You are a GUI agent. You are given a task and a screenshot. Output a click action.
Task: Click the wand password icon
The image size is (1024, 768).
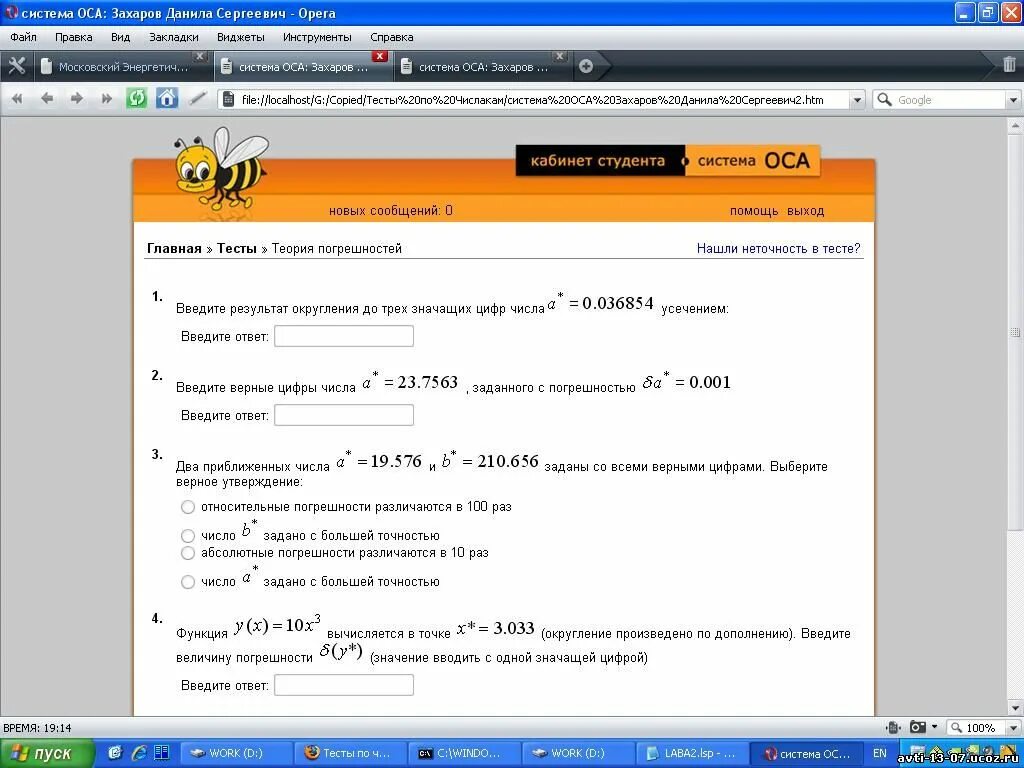pos(197,99)
